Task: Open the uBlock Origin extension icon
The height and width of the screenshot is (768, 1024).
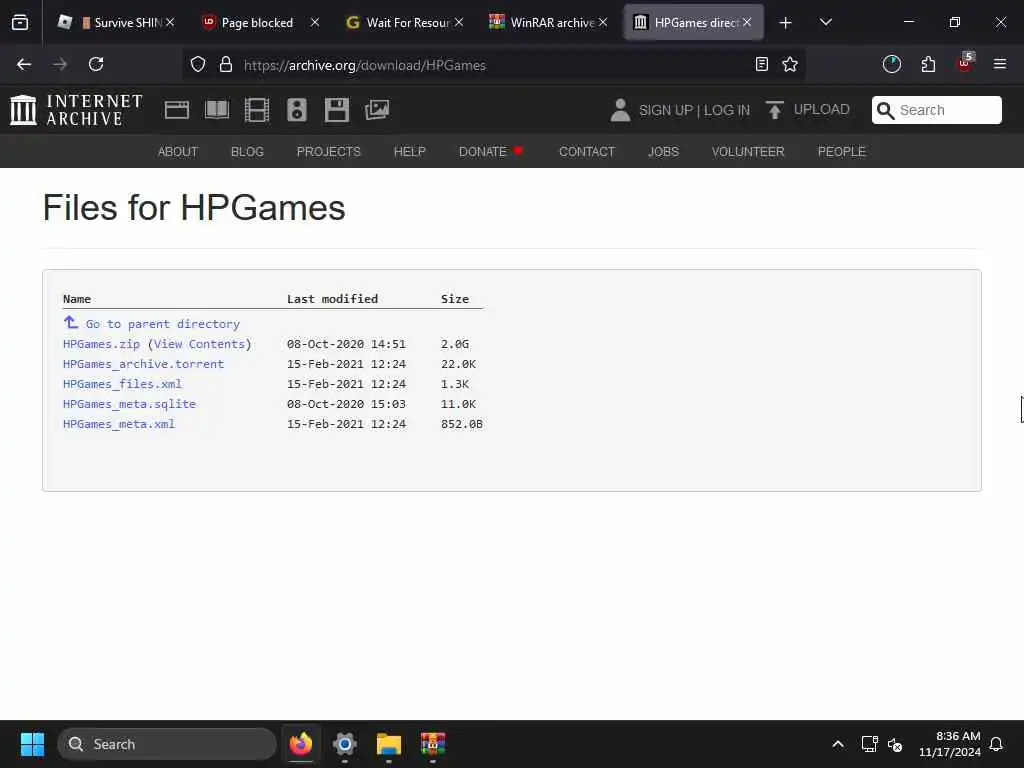Action: (965, 63)
